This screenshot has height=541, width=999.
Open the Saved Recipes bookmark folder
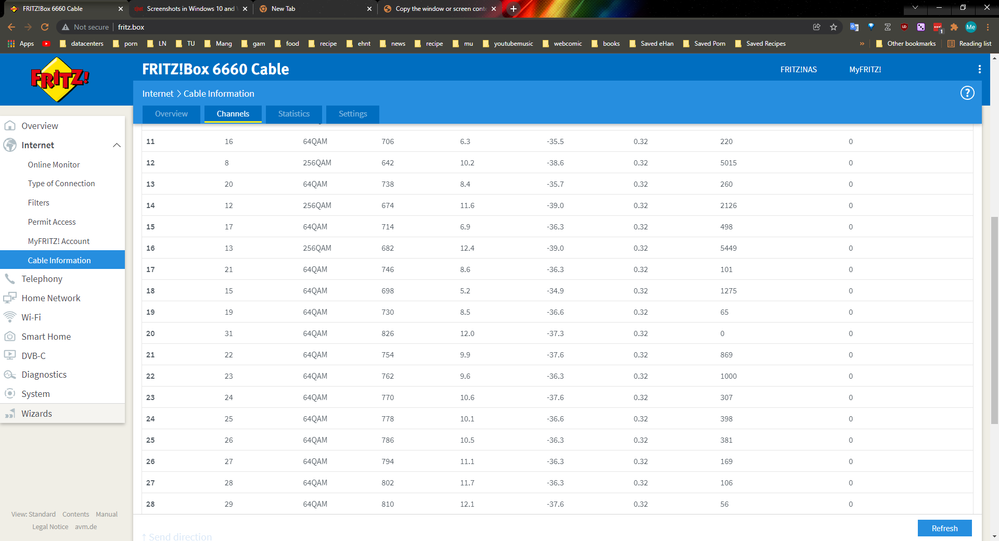pos(760,43)
